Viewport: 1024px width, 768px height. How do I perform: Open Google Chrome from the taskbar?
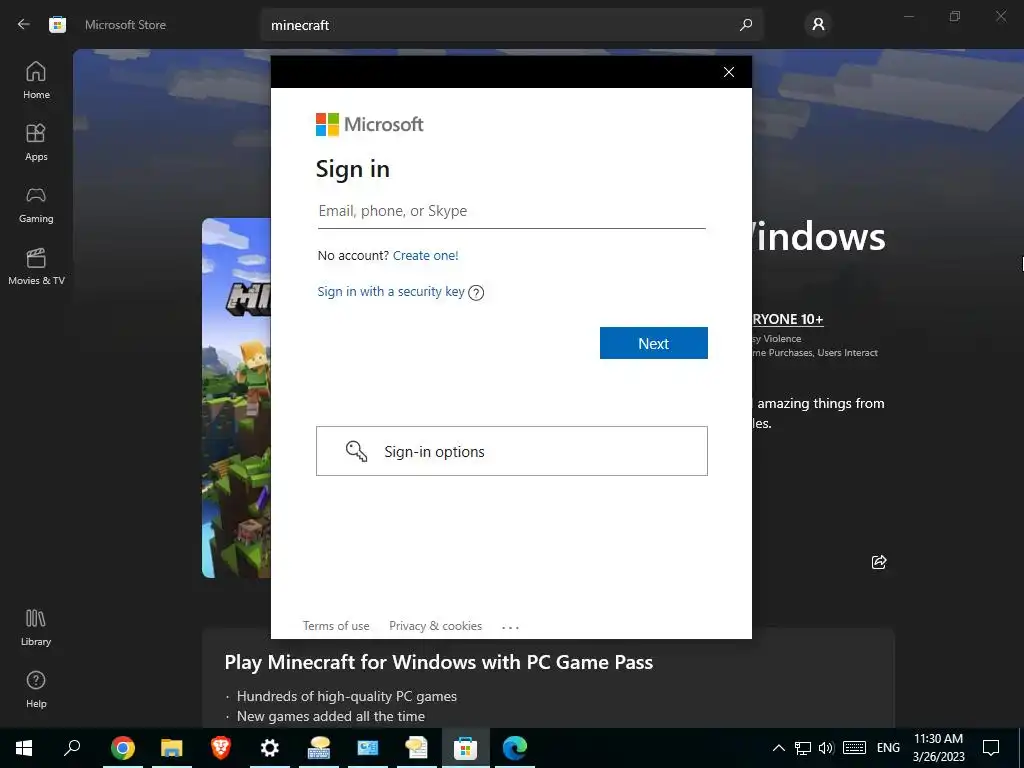(x=122, y=748)
